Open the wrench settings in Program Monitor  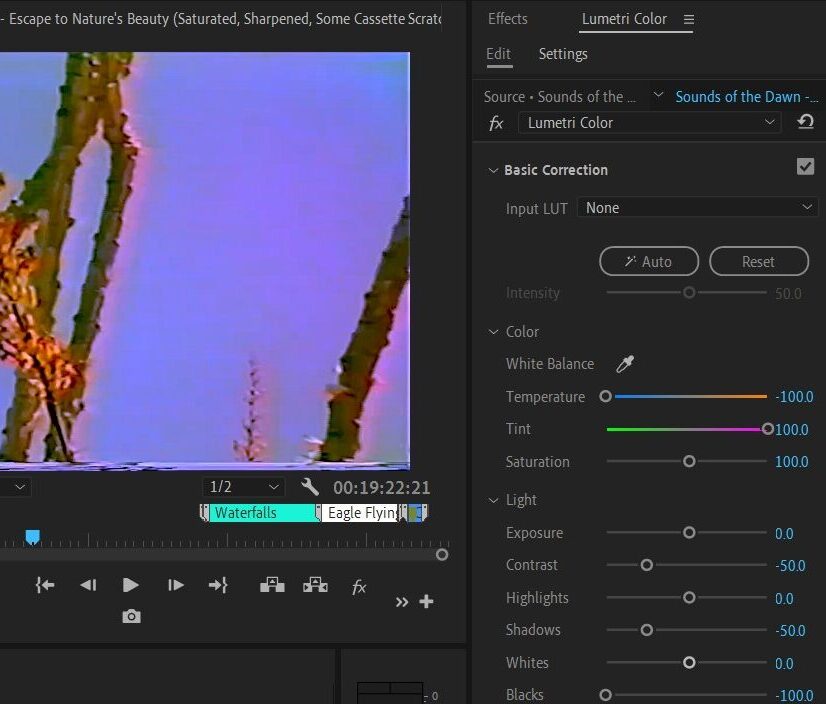310,487
